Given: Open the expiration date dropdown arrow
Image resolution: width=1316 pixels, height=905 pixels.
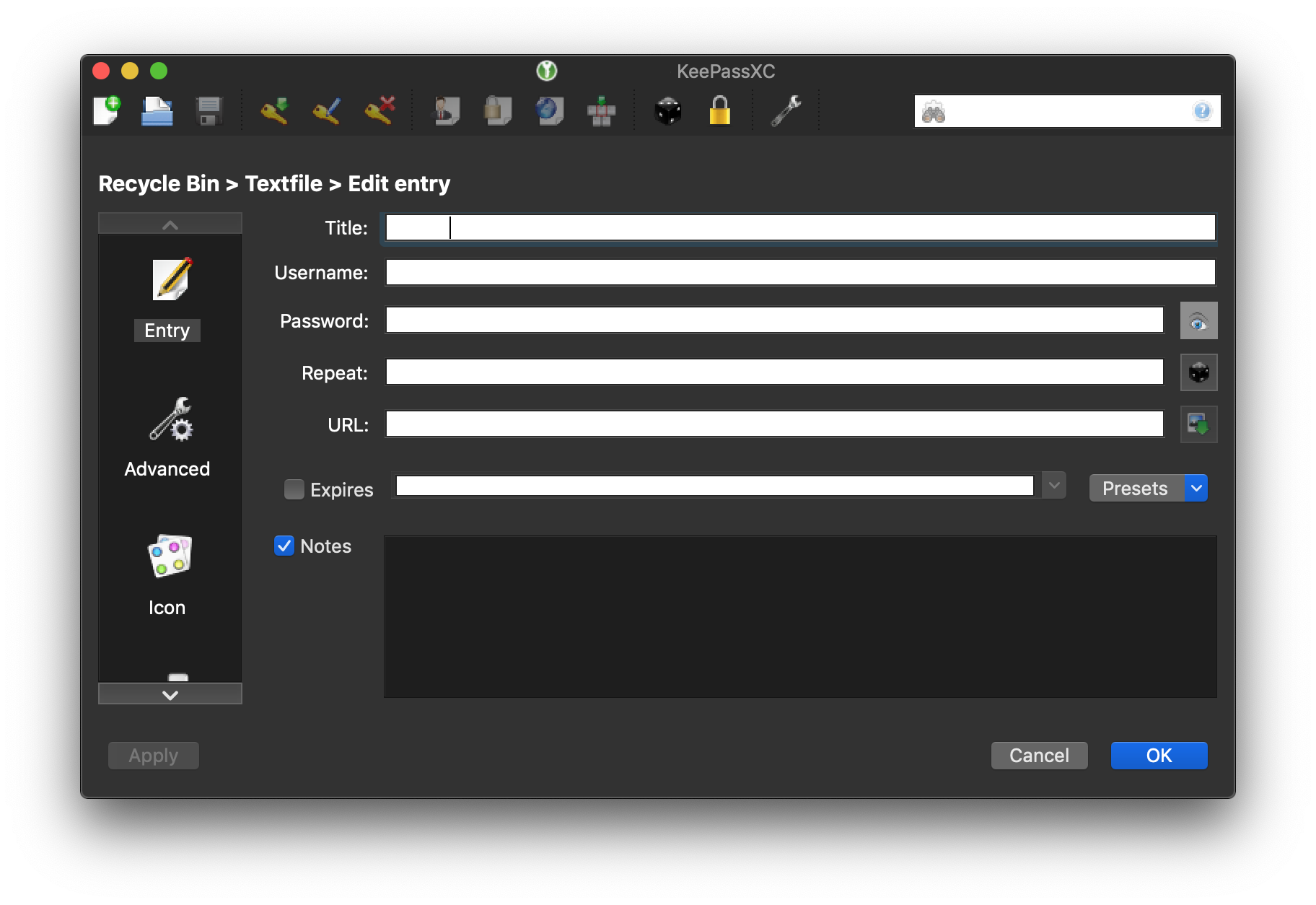Looking at the screenshot, I should 1054,485.
